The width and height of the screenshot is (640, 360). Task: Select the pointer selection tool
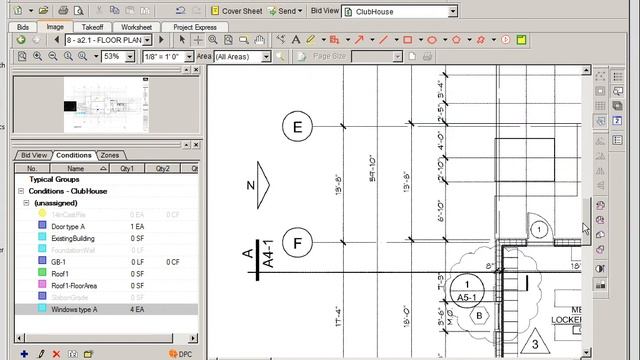coord(182,40)
